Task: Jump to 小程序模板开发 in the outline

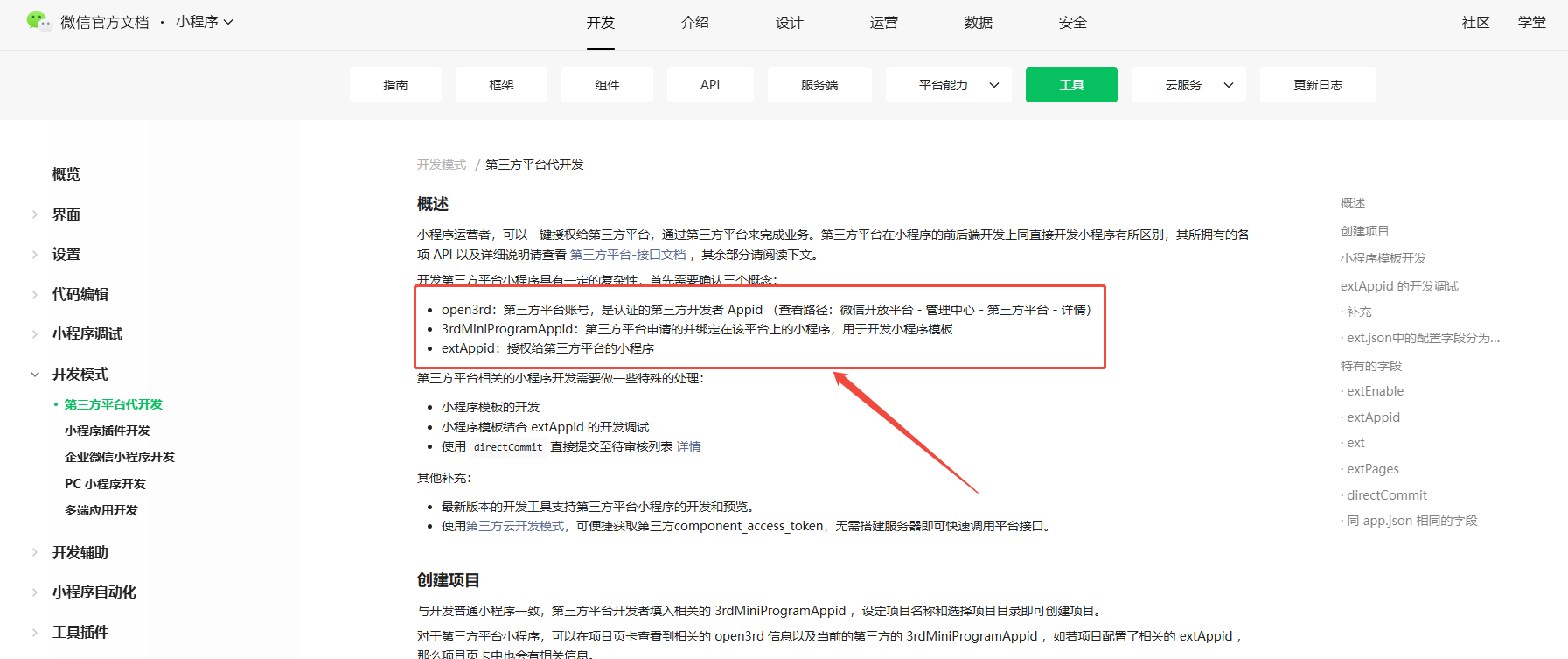Action: 1383,258
